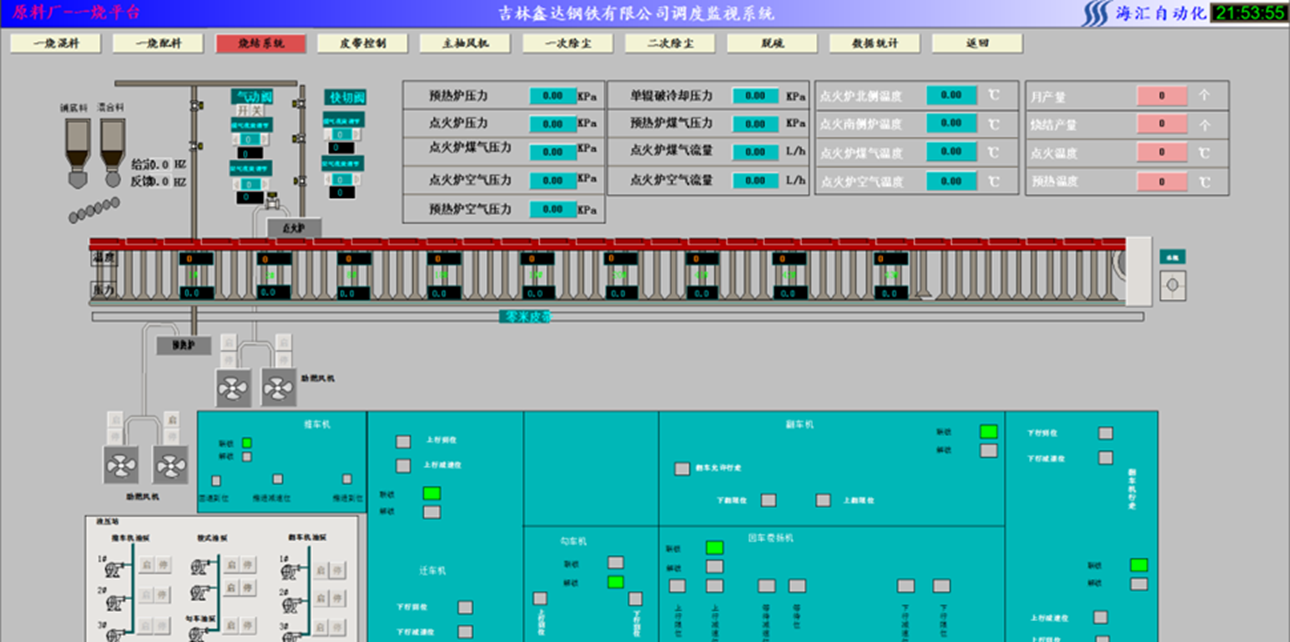Click the left combustion fan icon below 预热炉
Viewport: 1290px width, 642px height.
(x=235, y=387)
